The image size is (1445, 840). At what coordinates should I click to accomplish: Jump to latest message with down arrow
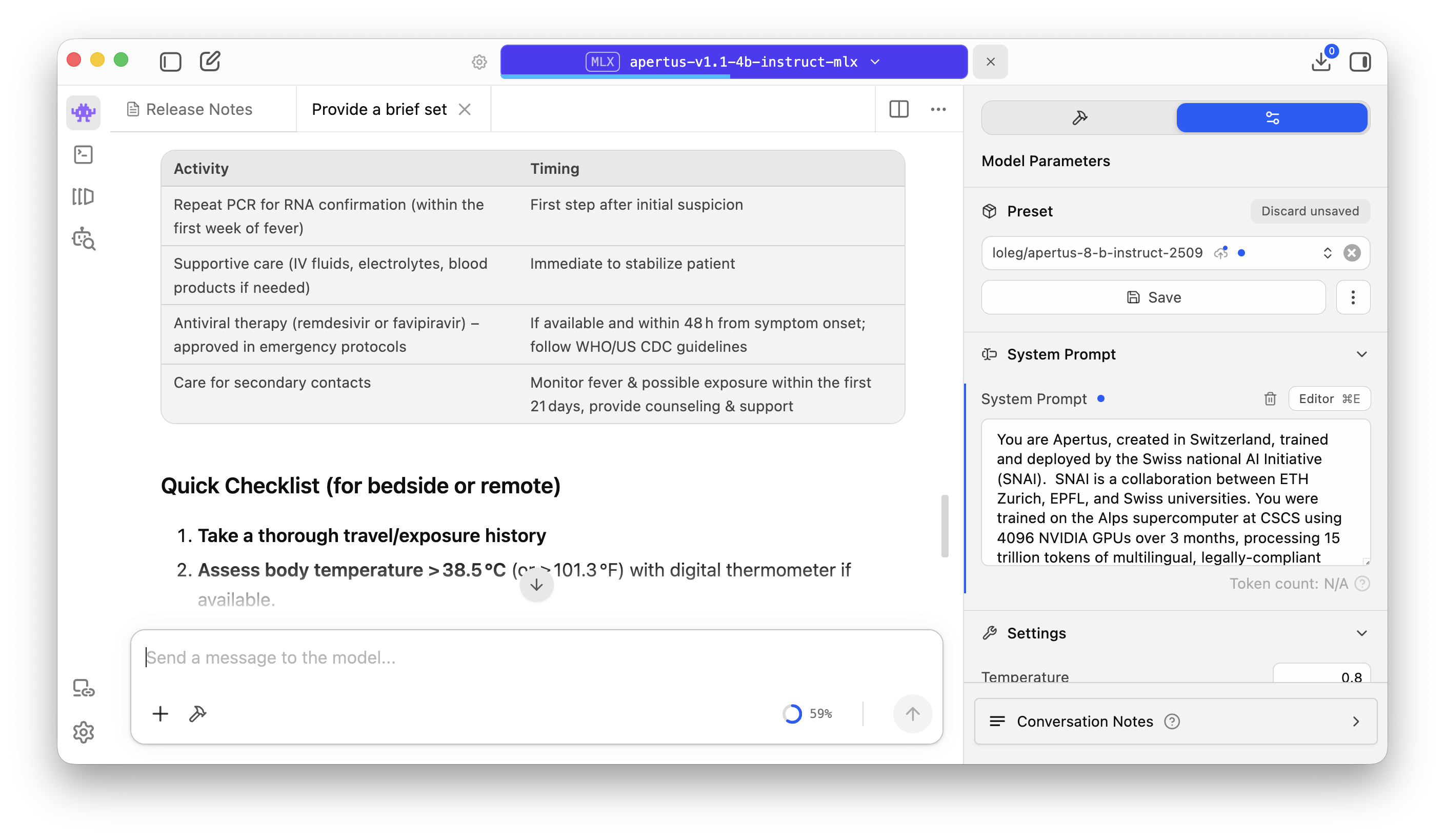click(536, 585)
